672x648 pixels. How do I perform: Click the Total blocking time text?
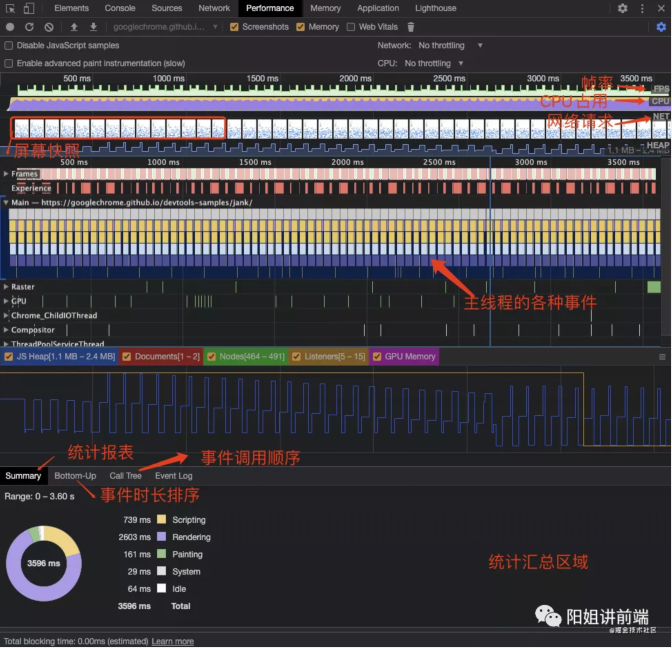click(76, 641)
